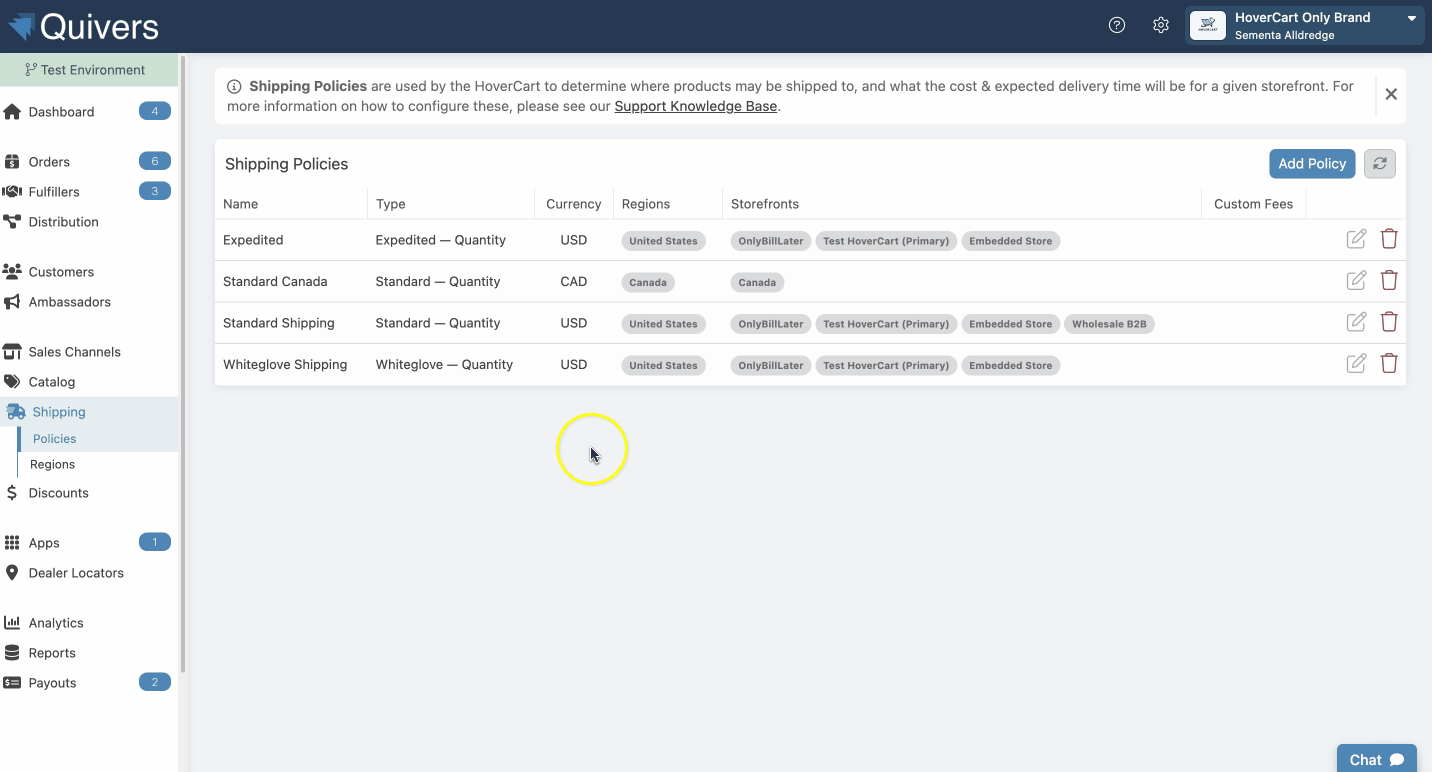This screenshot has width=1432, height=772.
Task: Open the Reports page
Action: click(52, 653)
